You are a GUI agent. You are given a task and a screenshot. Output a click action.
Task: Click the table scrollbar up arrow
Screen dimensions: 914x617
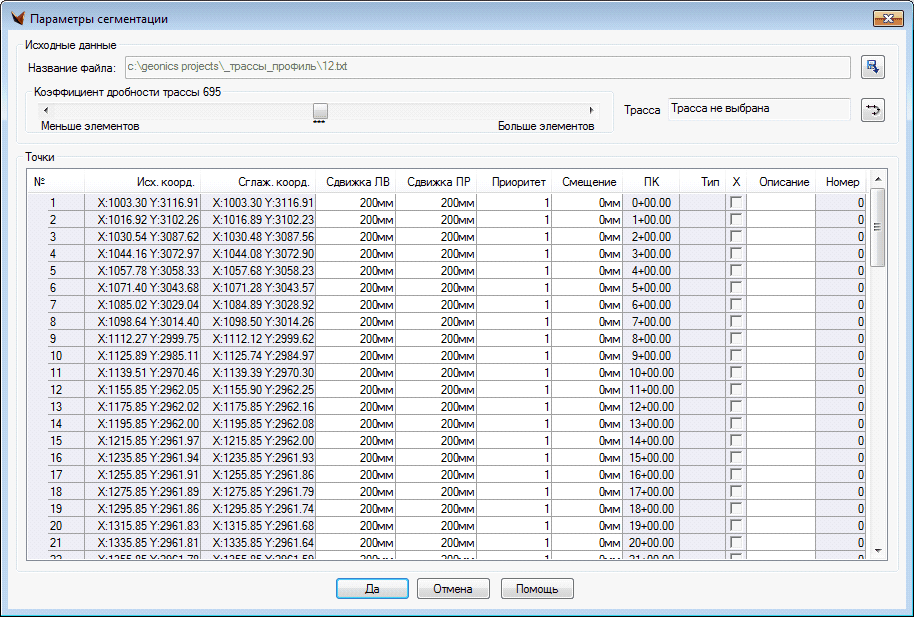(x=877, y=181)
